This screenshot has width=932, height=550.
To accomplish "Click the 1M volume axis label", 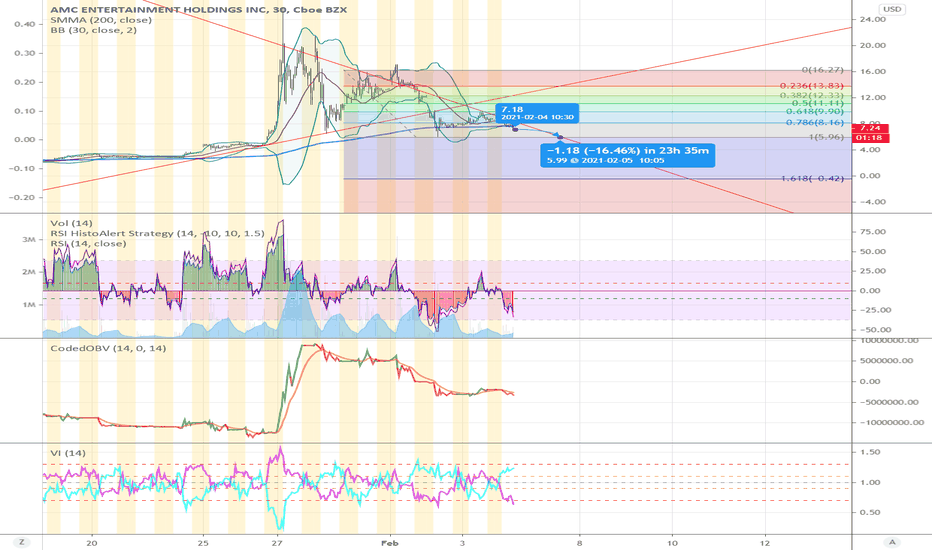I will (x=29, y=304).
